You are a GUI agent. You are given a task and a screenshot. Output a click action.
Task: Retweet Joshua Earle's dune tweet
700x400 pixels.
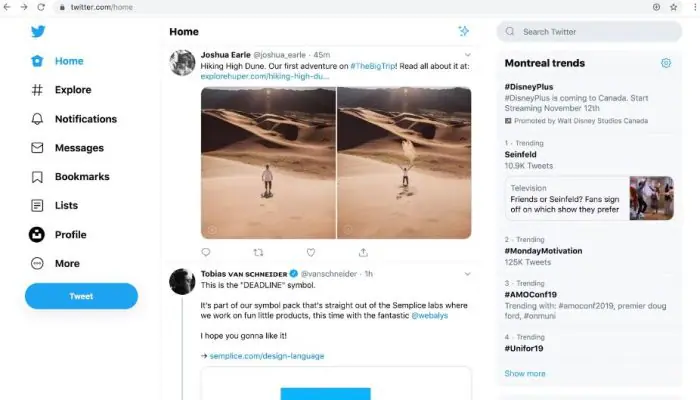pyautogui.click(x=258, y=252)
